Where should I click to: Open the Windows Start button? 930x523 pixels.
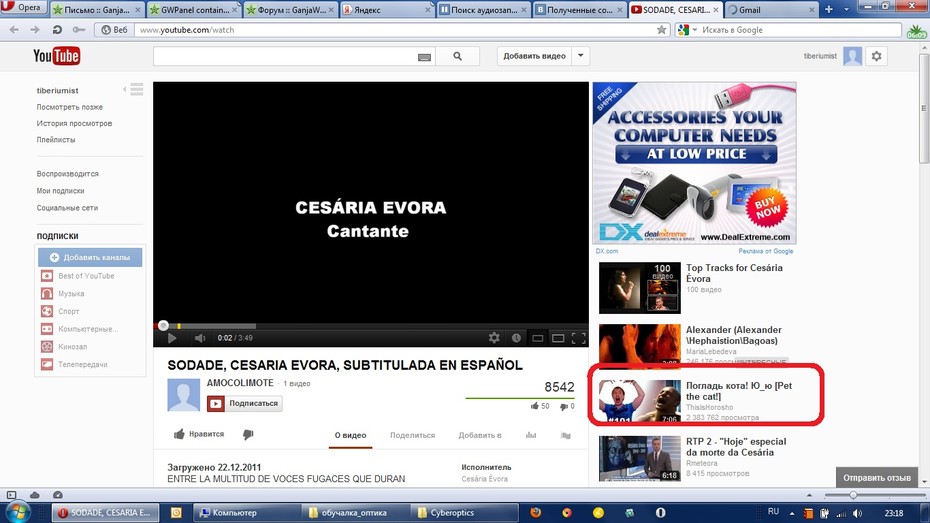16,512
